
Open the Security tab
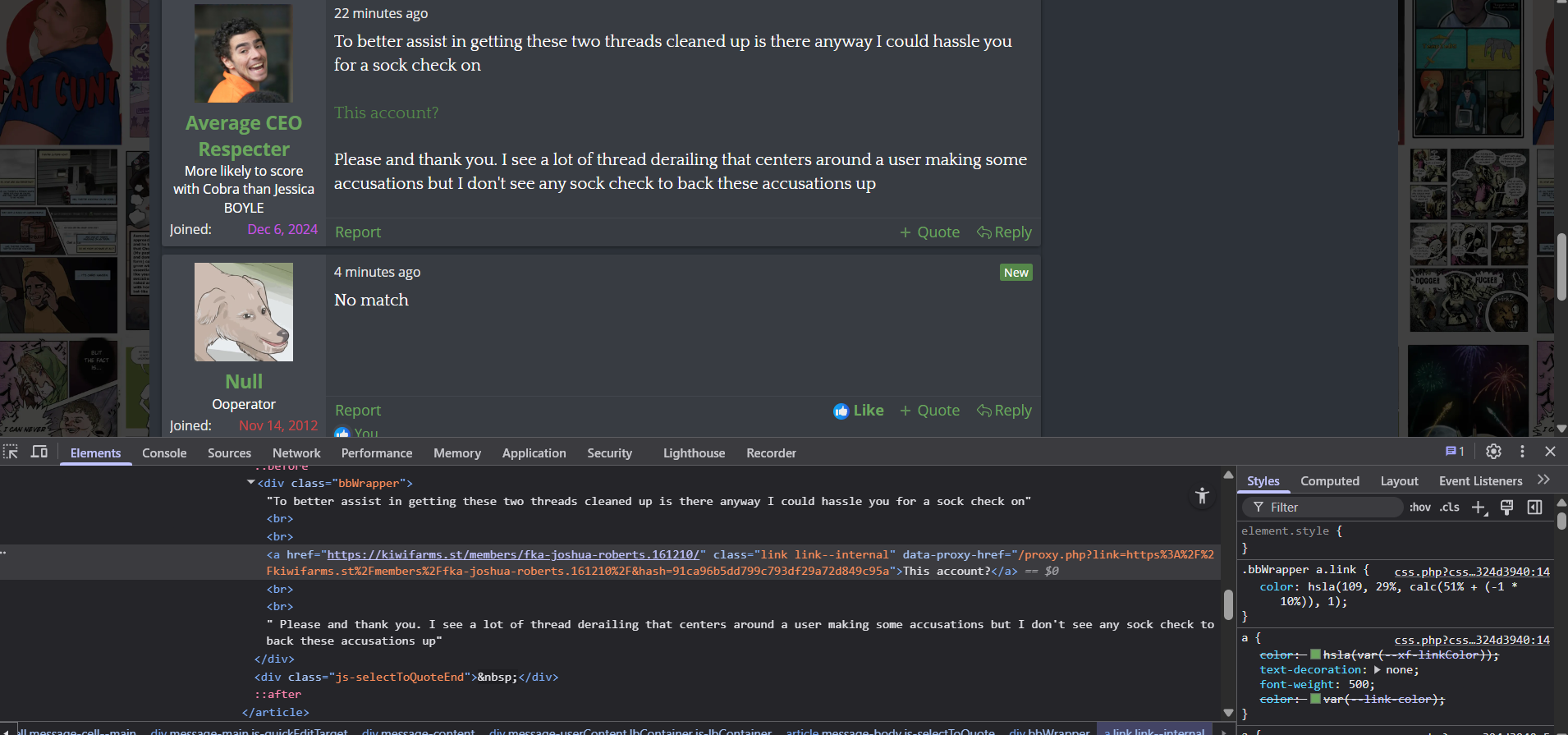(610, 453)
